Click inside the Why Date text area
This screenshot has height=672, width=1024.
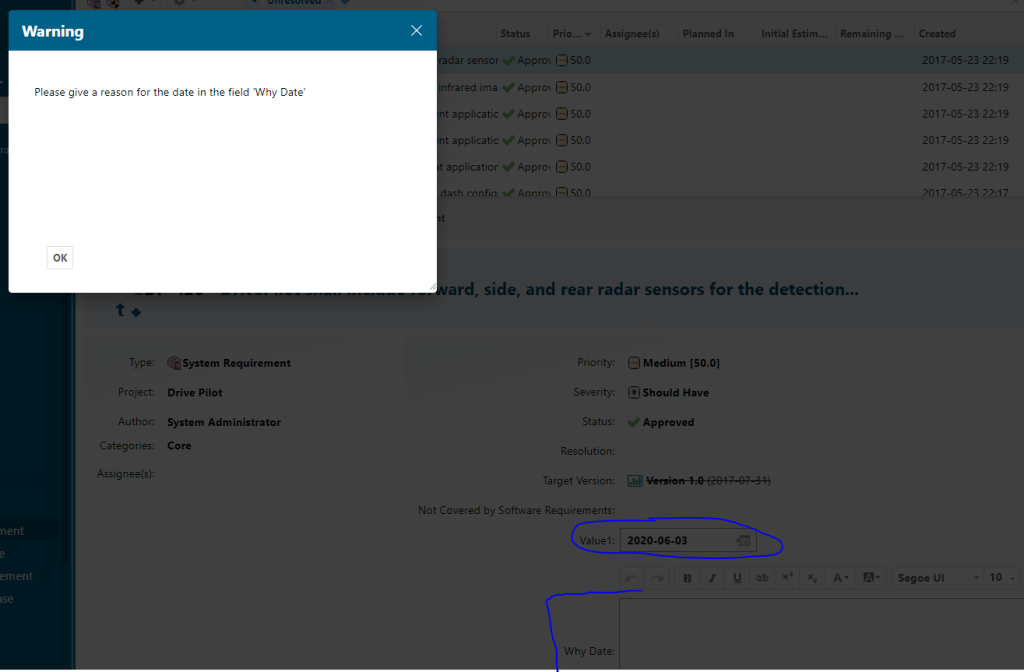(820, 635)
